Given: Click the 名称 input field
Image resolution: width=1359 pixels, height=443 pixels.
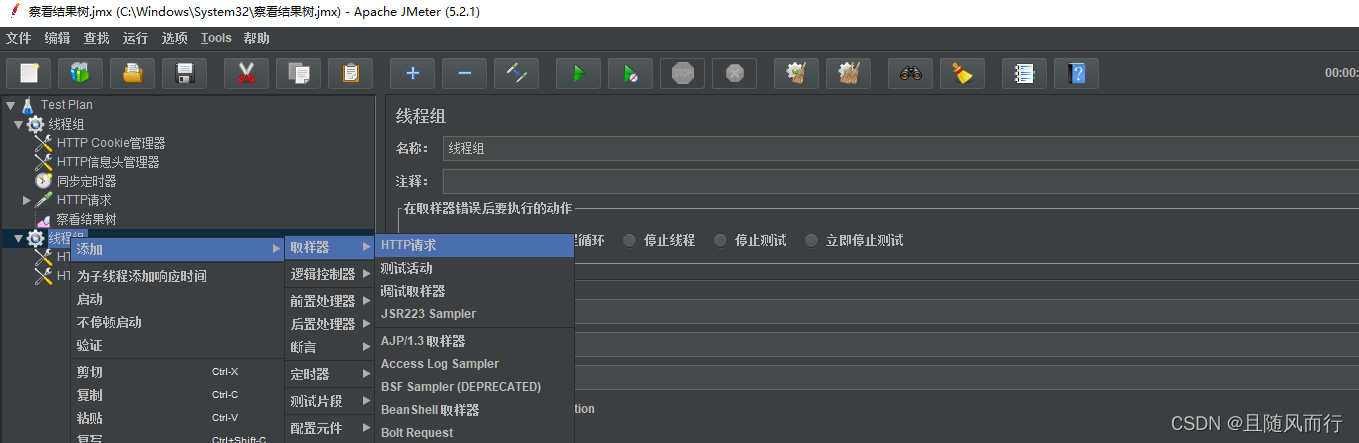Looking at the screenshot, I should 900,148.
